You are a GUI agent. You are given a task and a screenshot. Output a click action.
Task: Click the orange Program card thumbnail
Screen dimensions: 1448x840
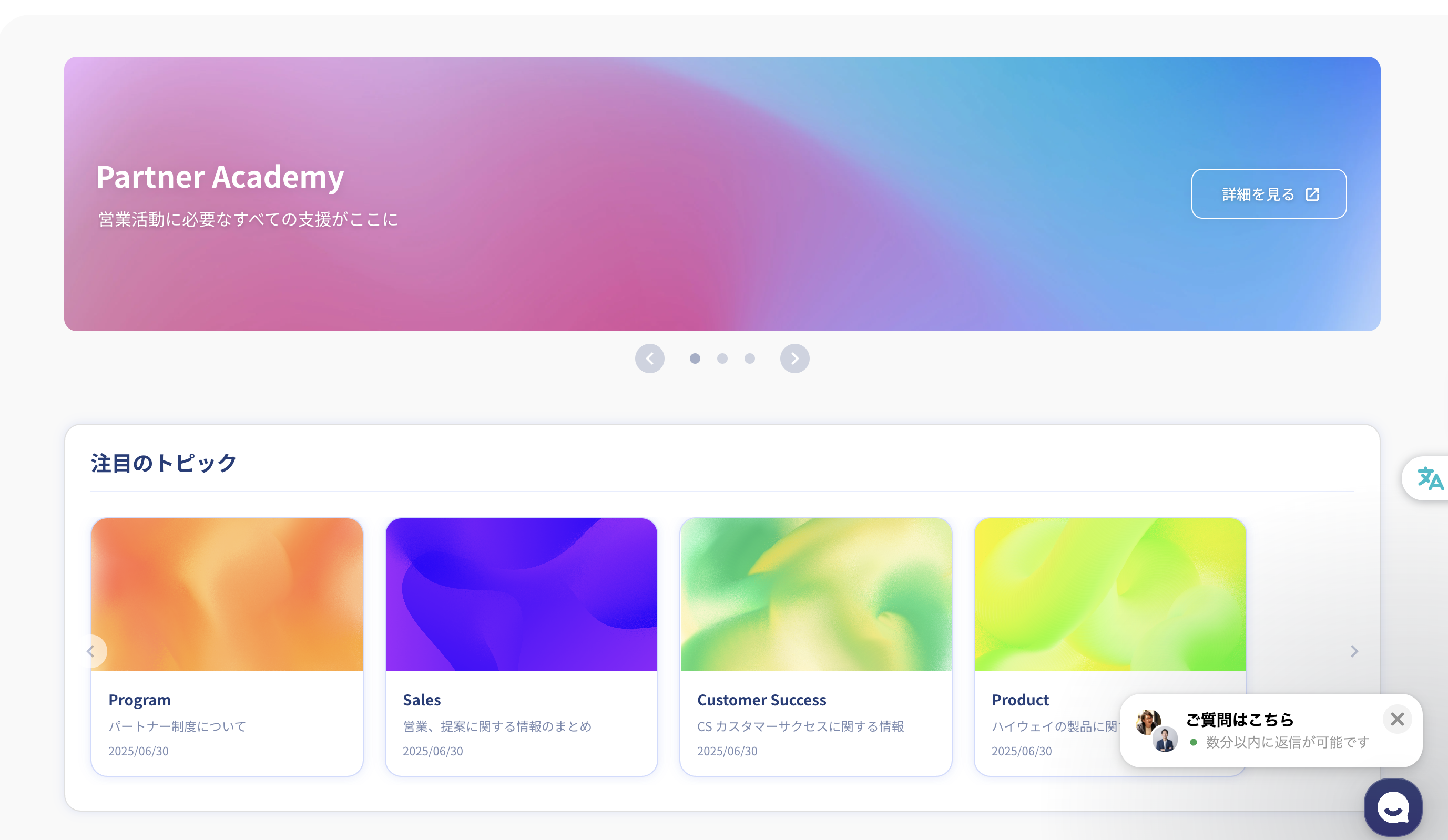click(x=227, y=595)
